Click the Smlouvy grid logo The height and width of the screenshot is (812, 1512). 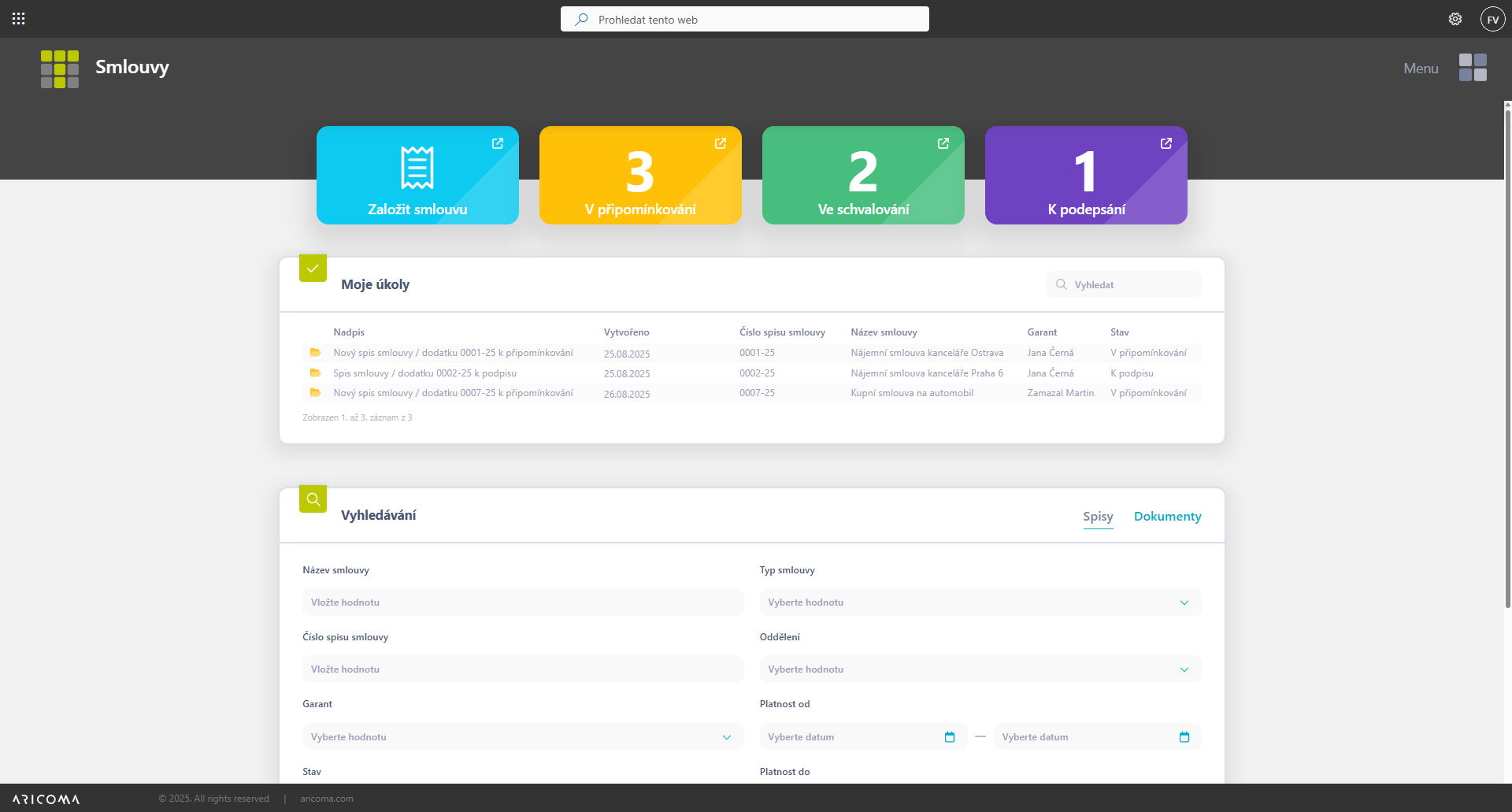click(x=60, y=69)
